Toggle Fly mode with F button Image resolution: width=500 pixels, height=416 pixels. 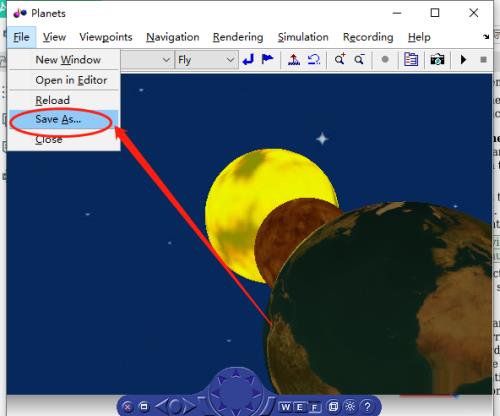314,407
